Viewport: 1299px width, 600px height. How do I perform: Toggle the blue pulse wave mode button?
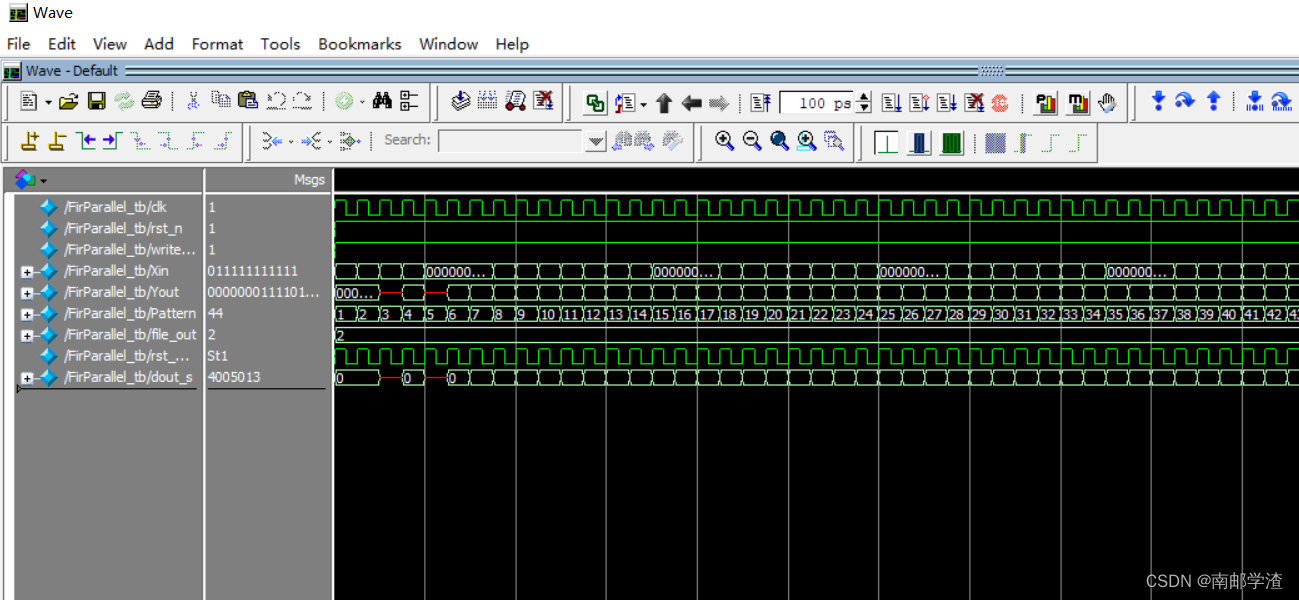919,143
